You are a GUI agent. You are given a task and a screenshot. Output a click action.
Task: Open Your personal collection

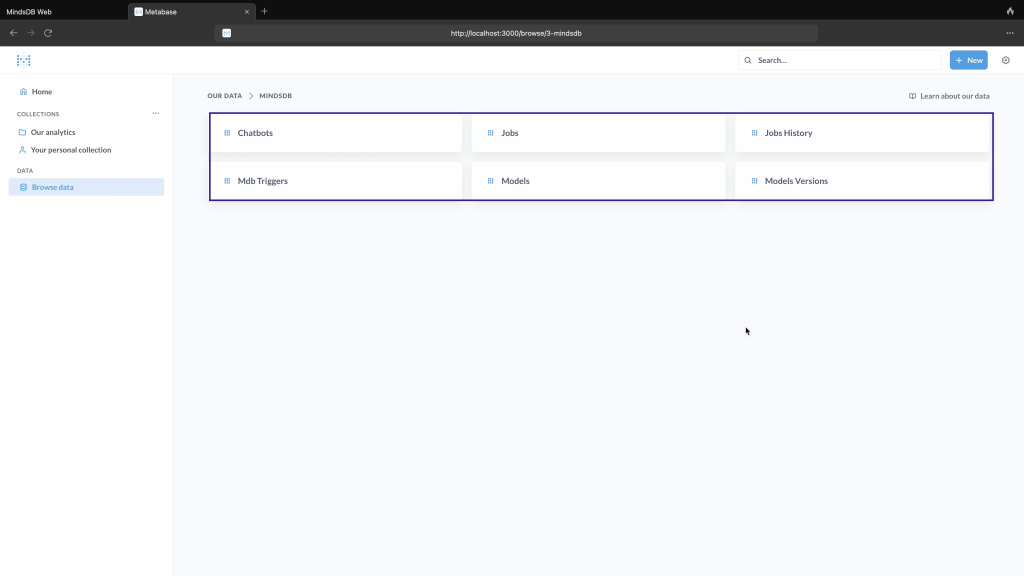pos(70,150)
